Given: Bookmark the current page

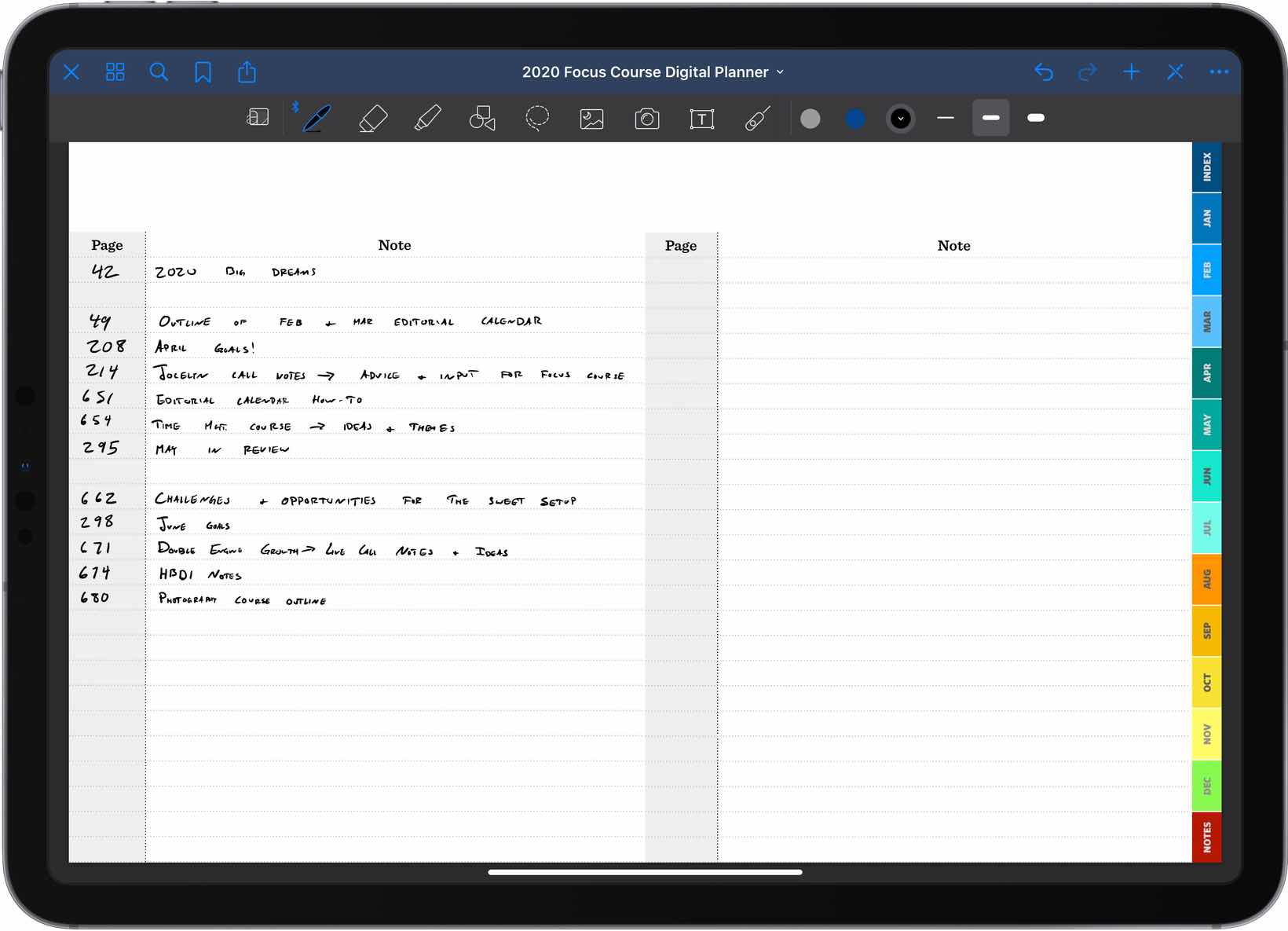Looking at the screenshot, I should [x=203, y=72].
